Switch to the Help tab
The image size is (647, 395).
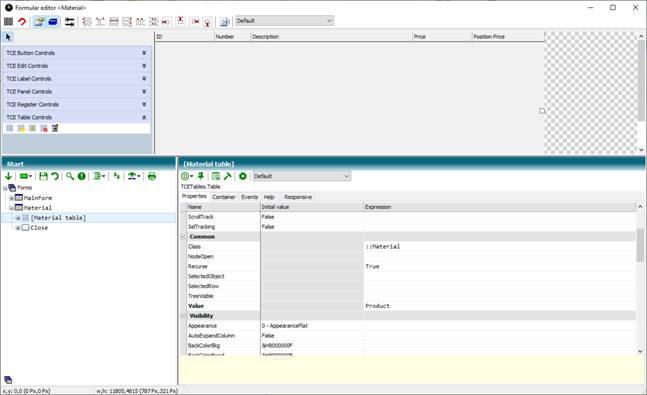pyautogui.click(x=269, y=197)
